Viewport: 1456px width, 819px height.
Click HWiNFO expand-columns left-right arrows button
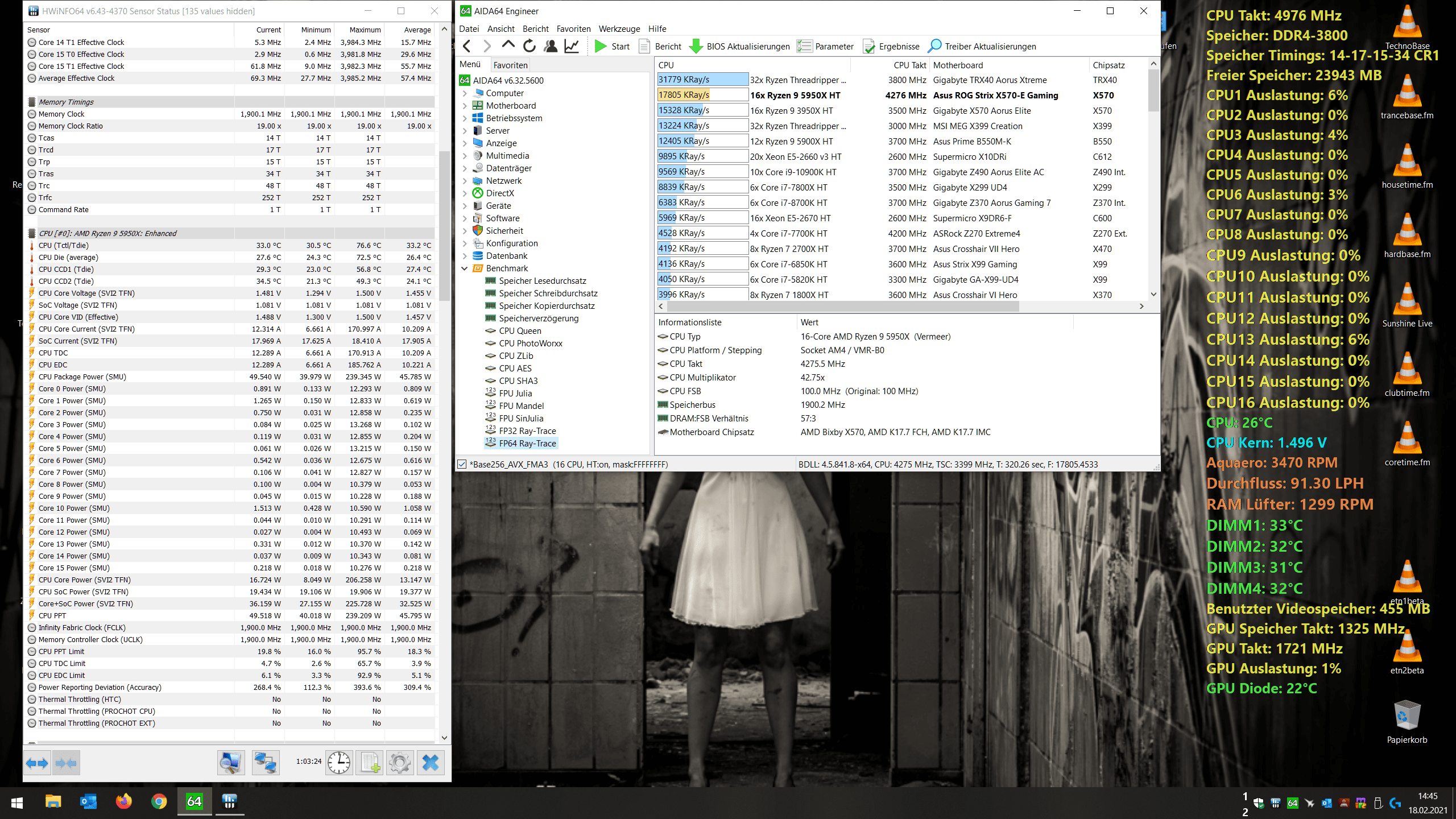click(x=38, y=763)
